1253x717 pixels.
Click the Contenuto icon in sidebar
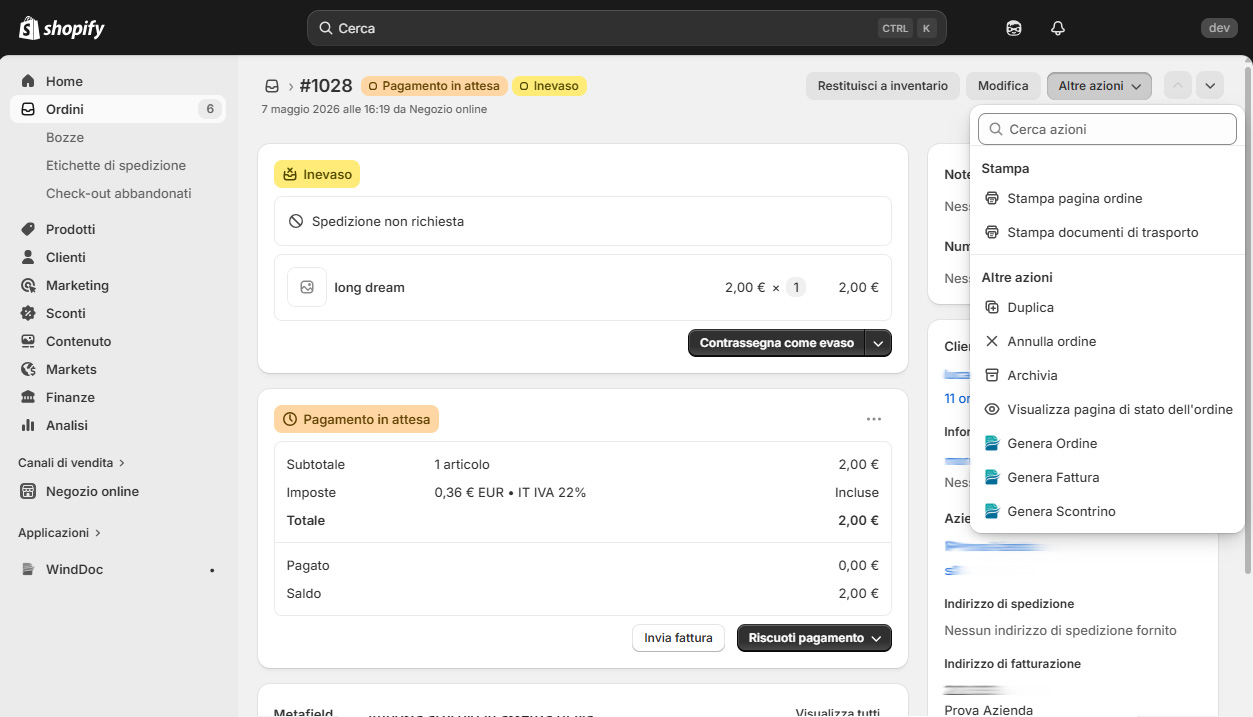[28, 341]
